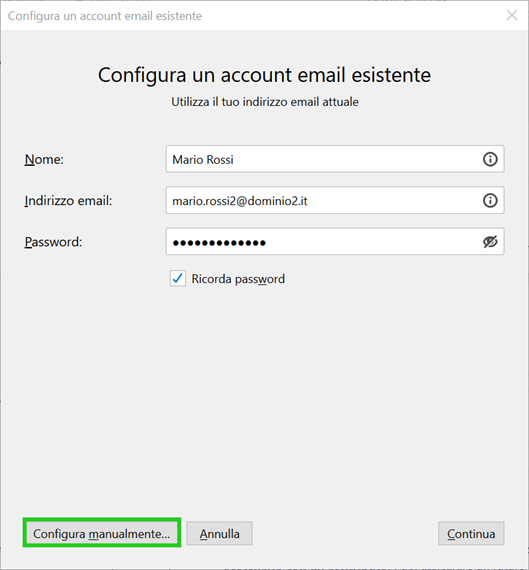The height and width of the screenshot is (570, 529).
Task: Select the email field with mario.rossi2@dominio2.it
Action: coord(335,200)
